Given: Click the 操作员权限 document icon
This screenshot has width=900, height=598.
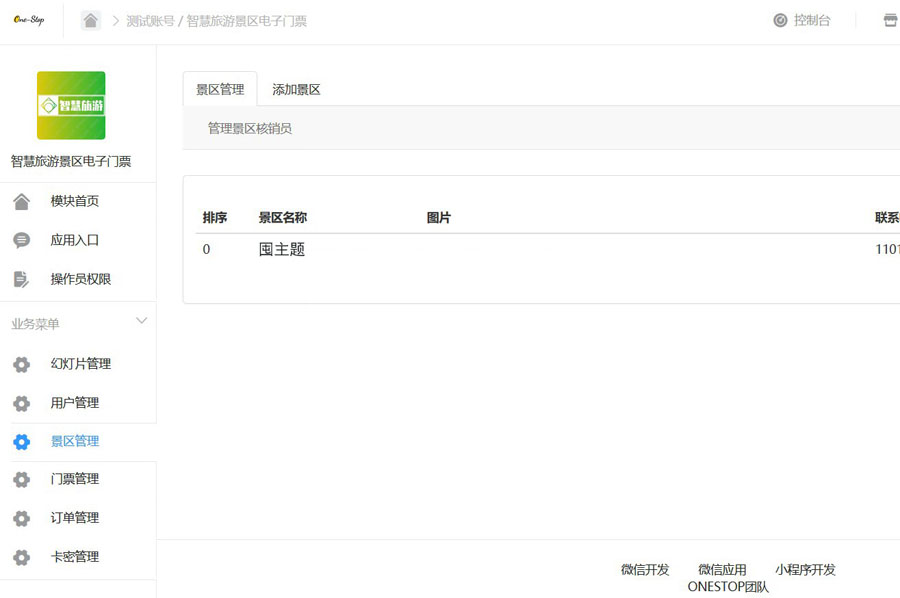Looking at the screenshot, I should point(21,280).
